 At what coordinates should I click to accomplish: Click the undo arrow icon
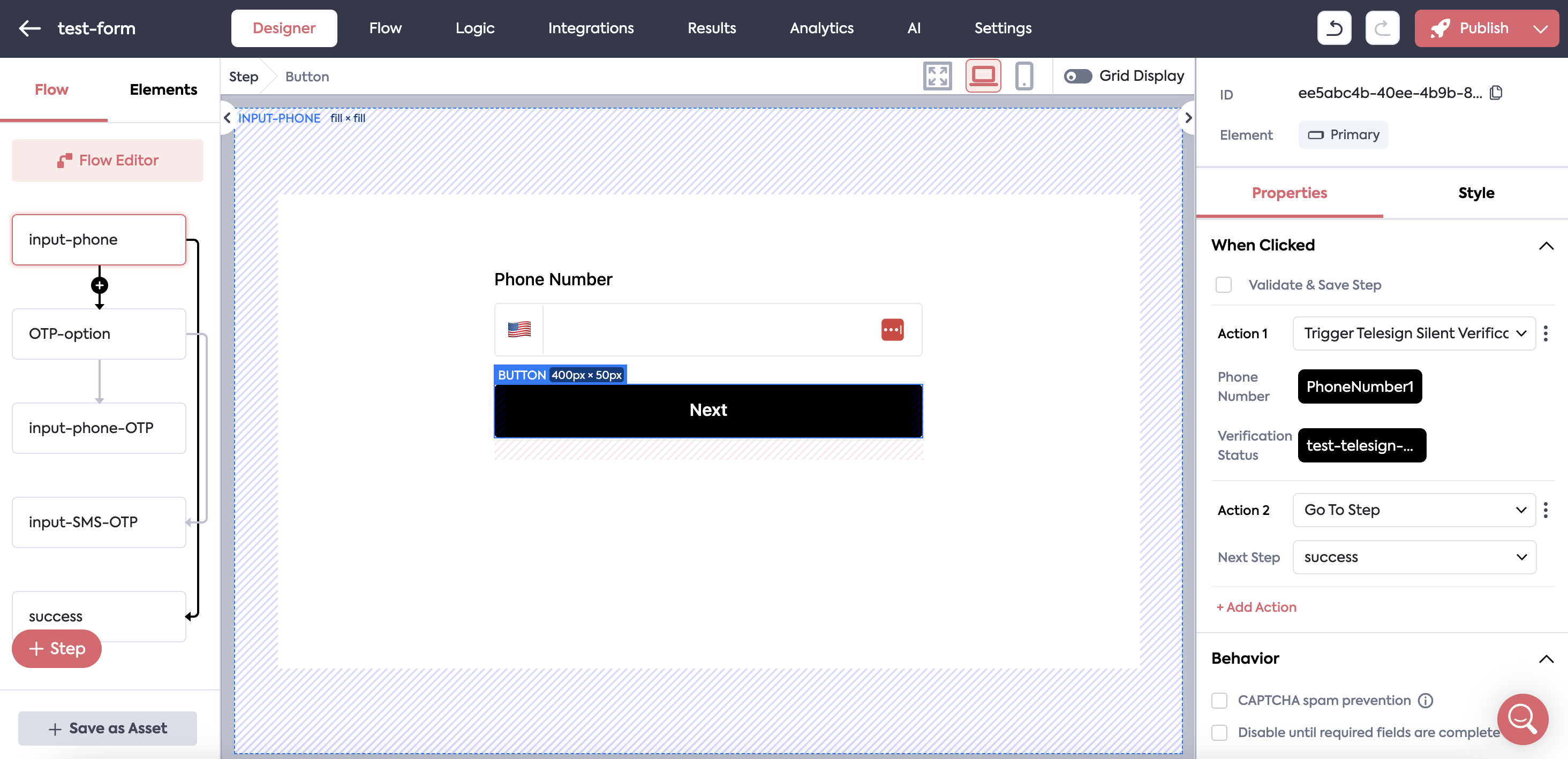point(1333,28)
